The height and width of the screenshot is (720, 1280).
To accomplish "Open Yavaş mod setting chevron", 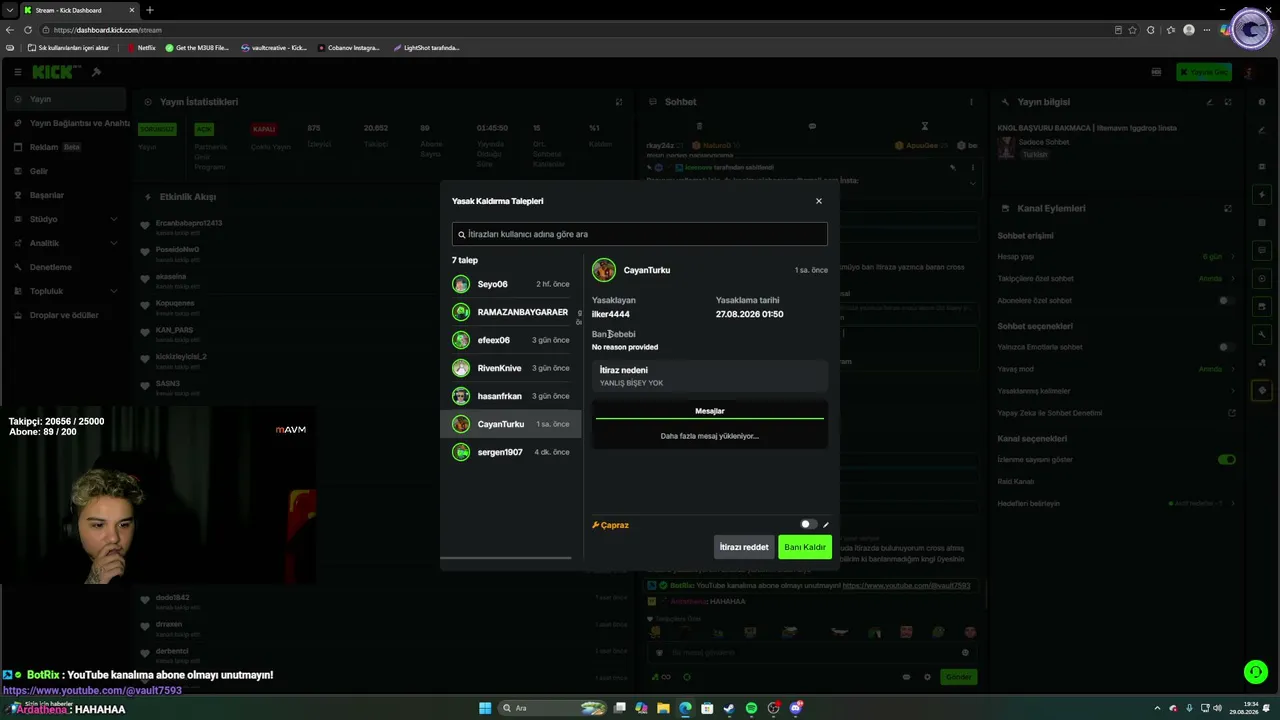I will [x=1232, y=369].
